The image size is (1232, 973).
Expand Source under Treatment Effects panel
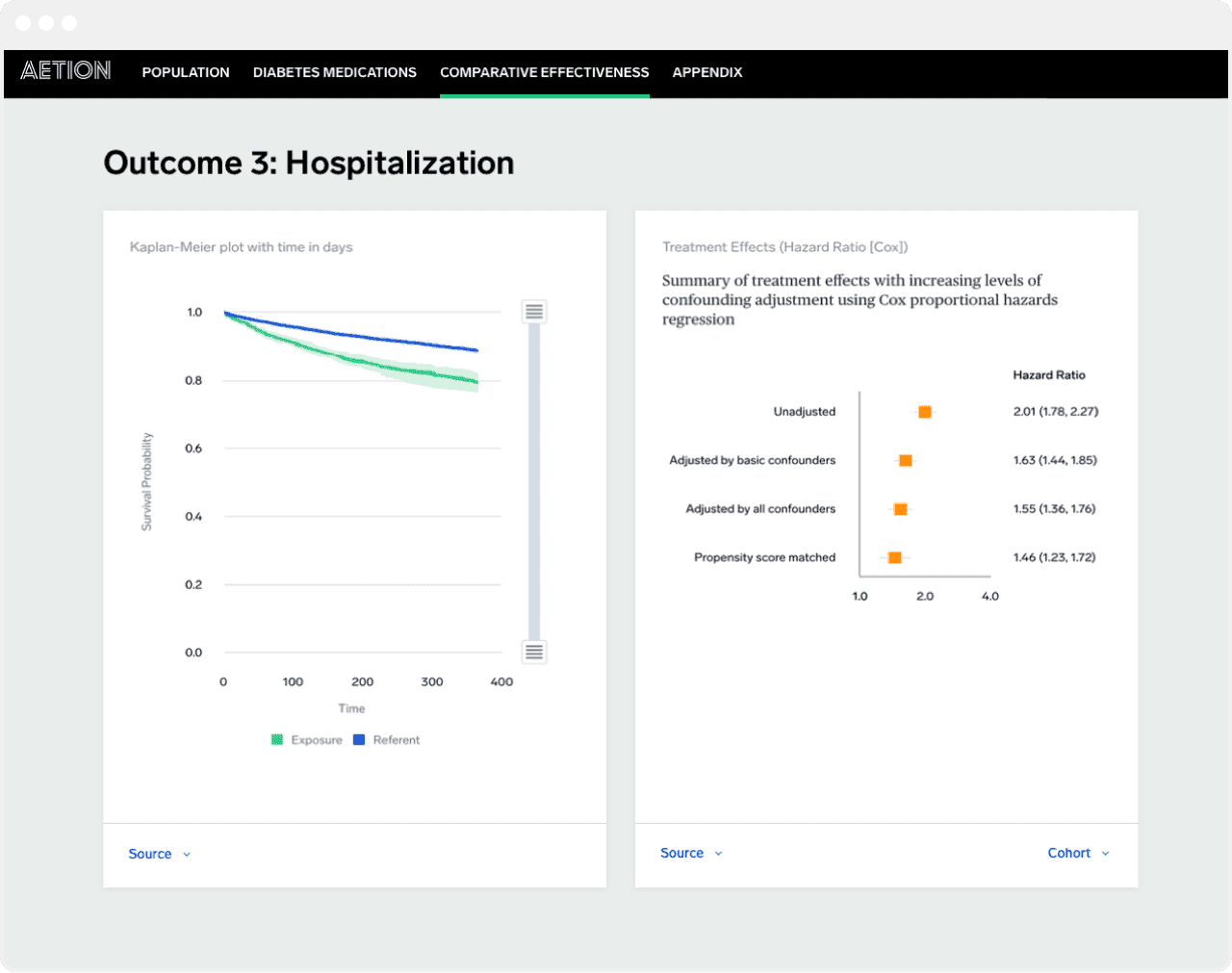691,853
